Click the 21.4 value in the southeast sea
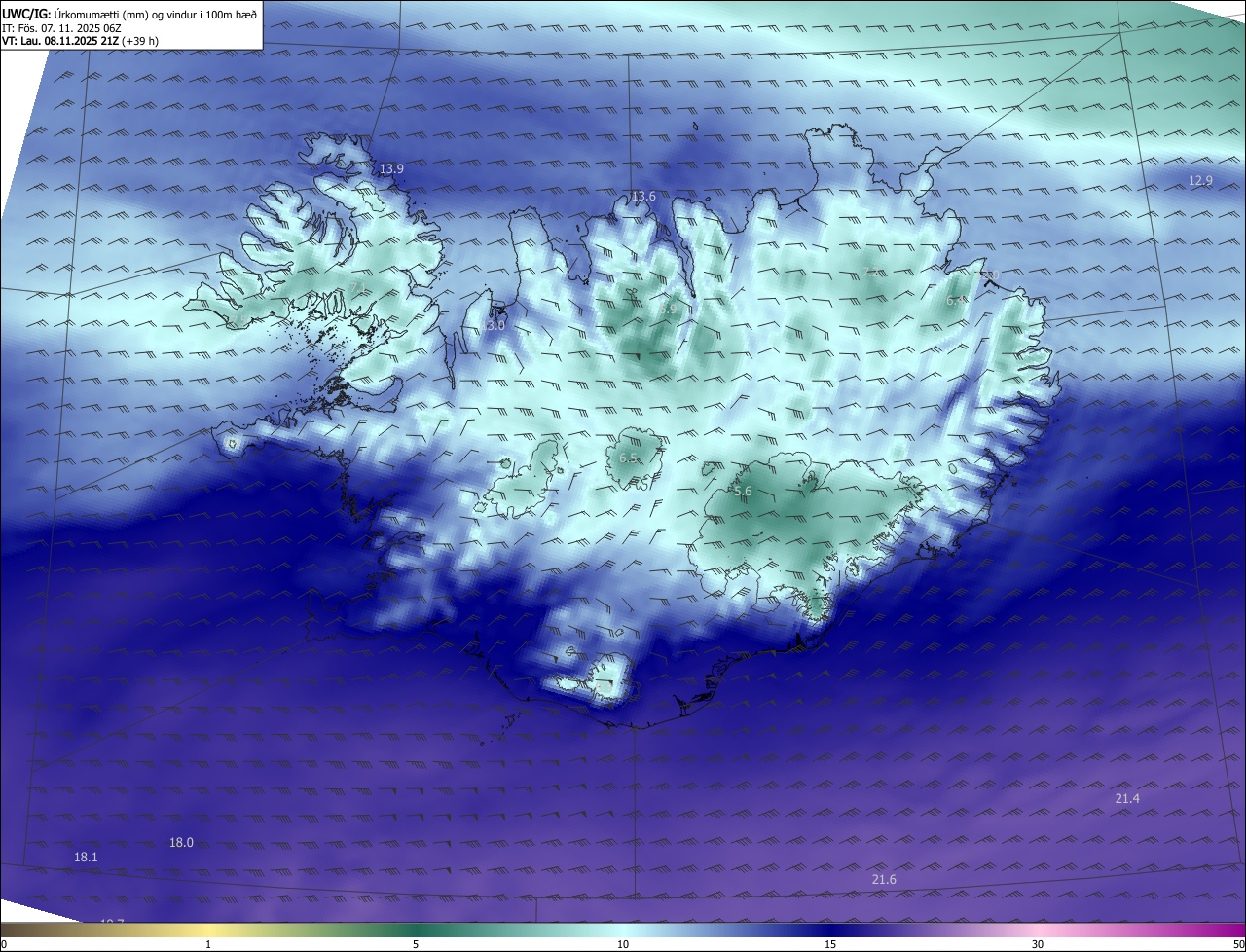 click(1127, 798)
